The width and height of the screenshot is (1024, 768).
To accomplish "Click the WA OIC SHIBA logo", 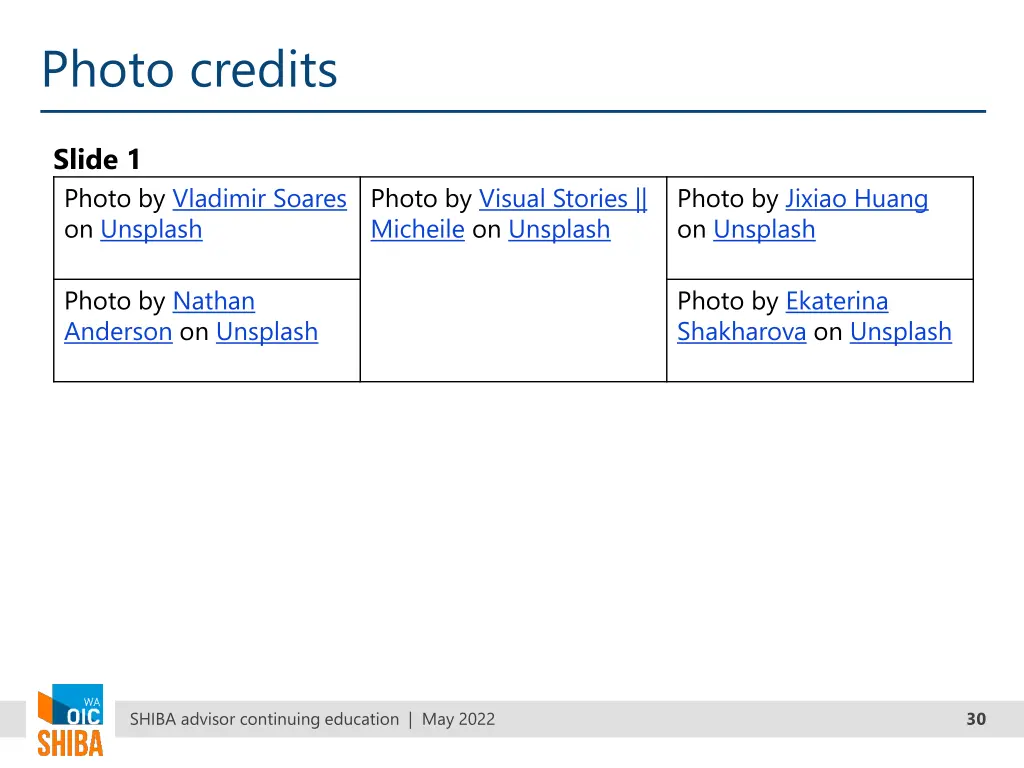I will [x=71, y=720].
